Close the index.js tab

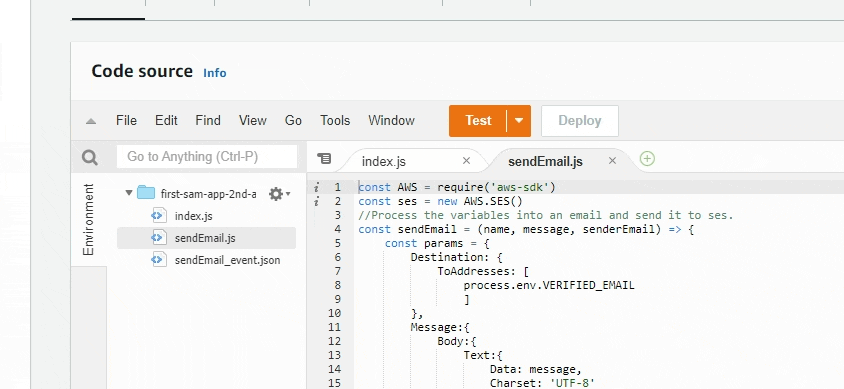466,160
